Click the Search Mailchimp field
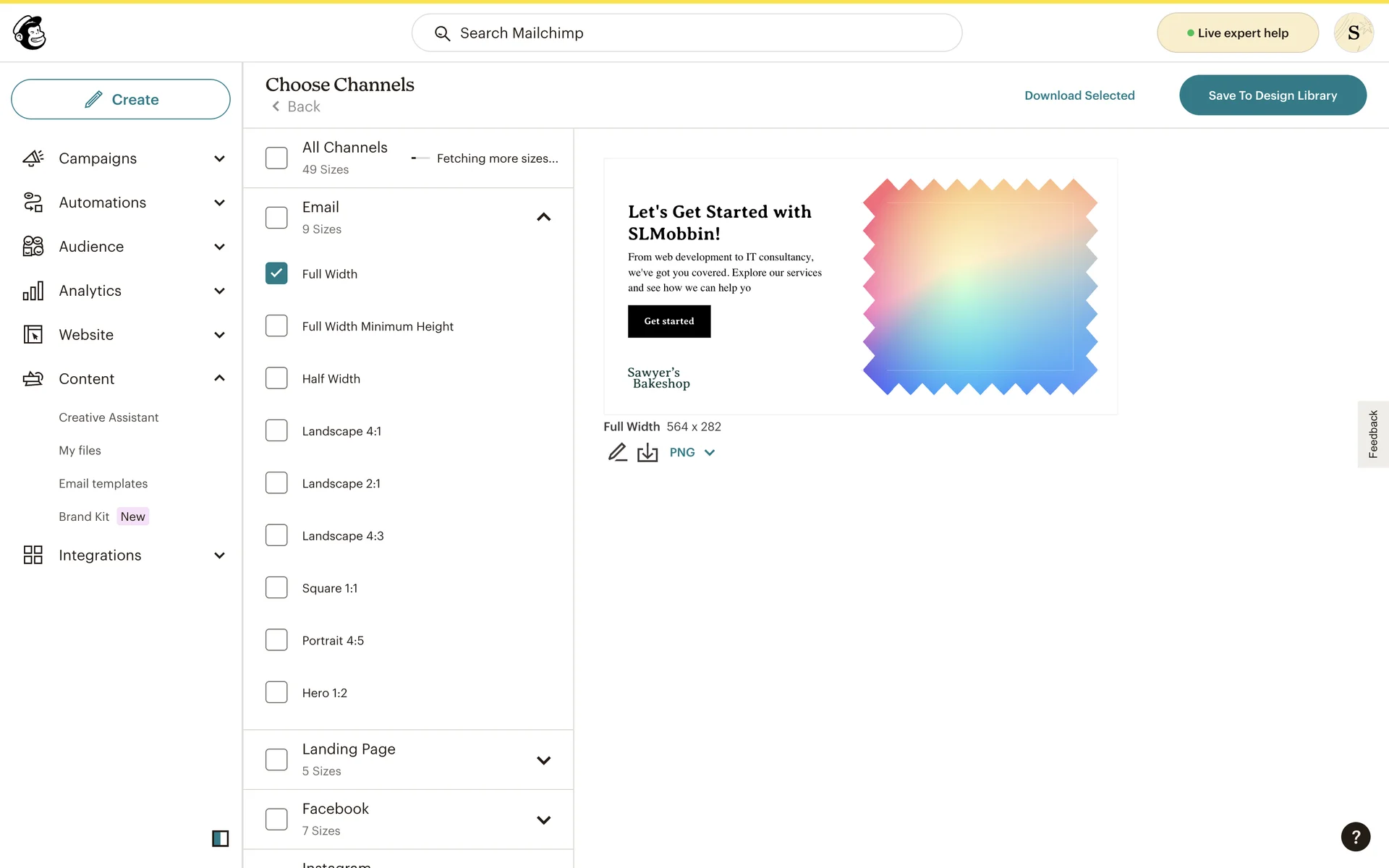1389x868 pixels. click(687, 33)
